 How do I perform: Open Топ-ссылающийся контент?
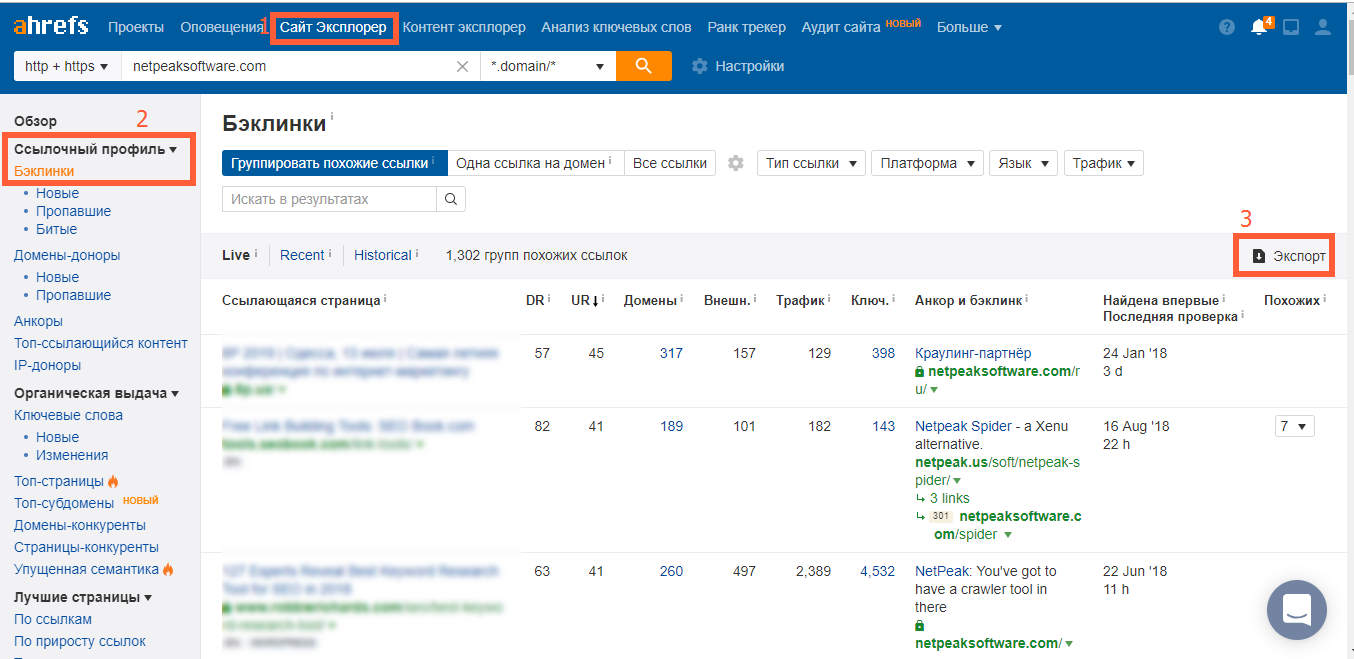(x=101, y=343)
